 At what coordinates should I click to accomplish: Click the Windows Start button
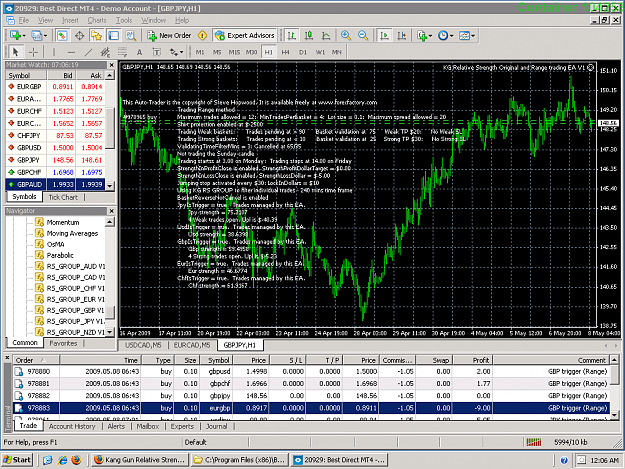click(17, 460)
